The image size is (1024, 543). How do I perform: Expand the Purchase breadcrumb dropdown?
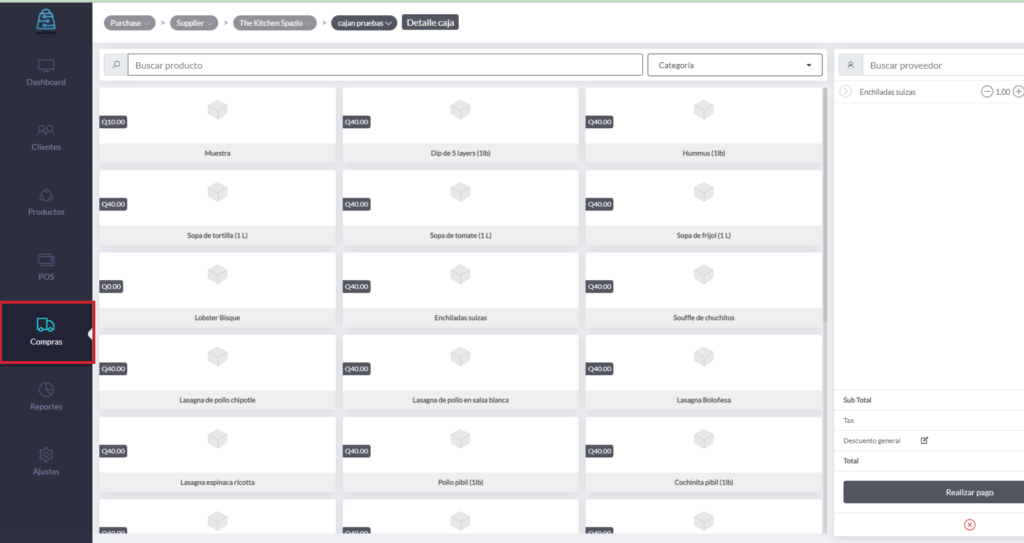(x=130, y=22)
